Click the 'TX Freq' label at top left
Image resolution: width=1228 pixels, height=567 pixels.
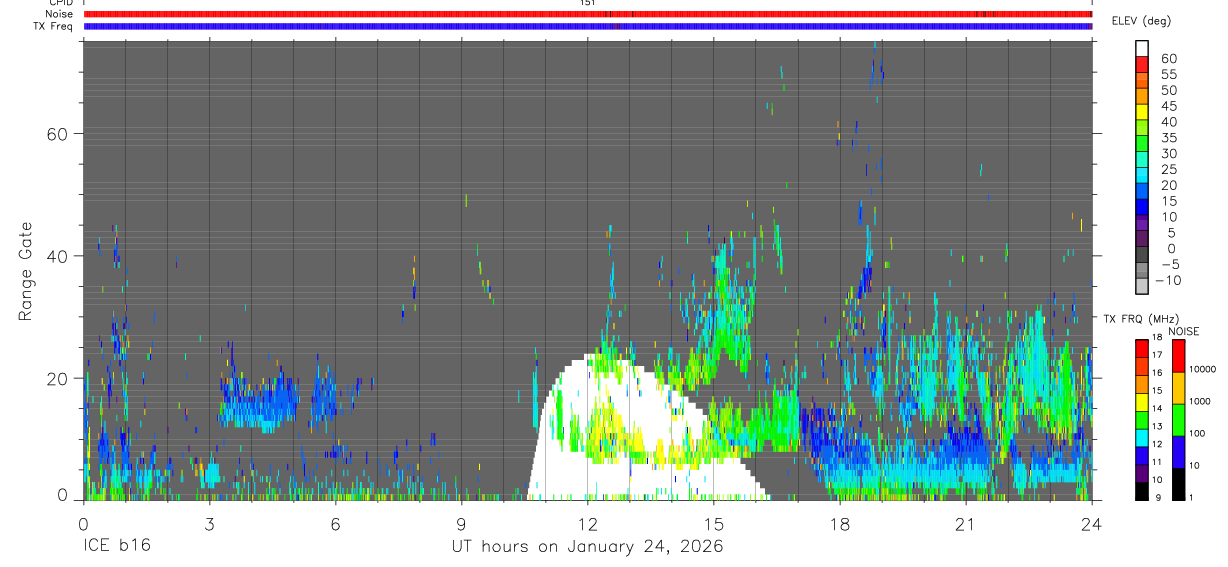click(54, 26)
